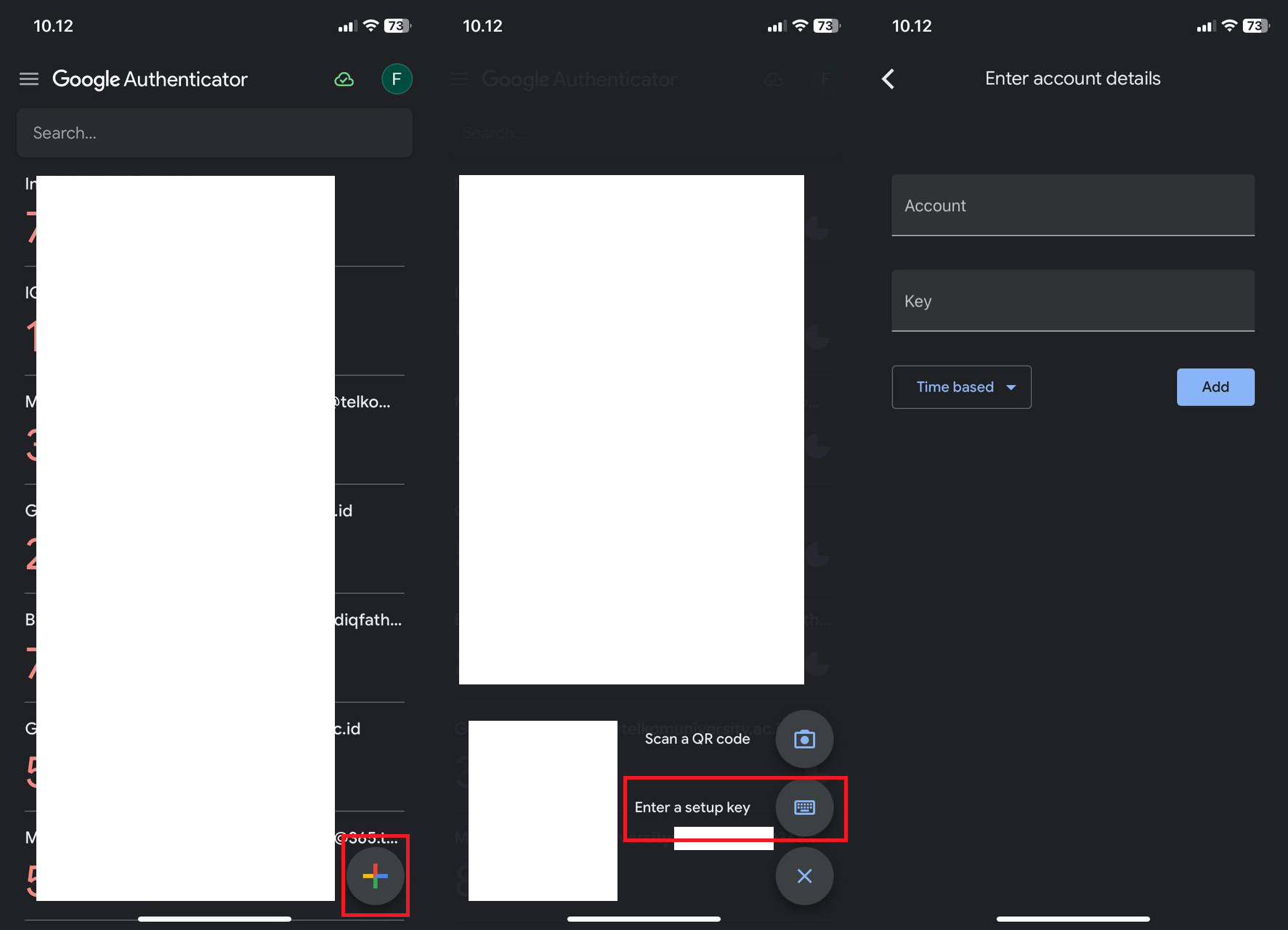Tap the Search field

[x=214, y=133]
